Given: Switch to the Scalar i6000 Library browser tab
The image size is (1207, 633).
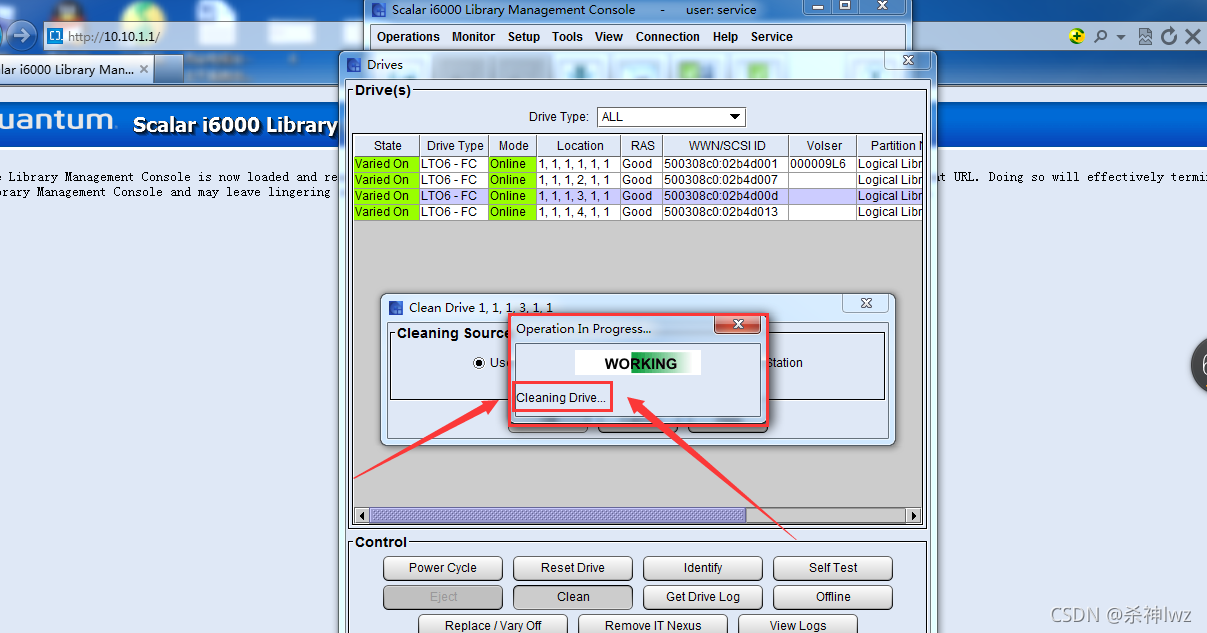Looking at the screenshot, I should pyautogui.click(x=76, y=70).
